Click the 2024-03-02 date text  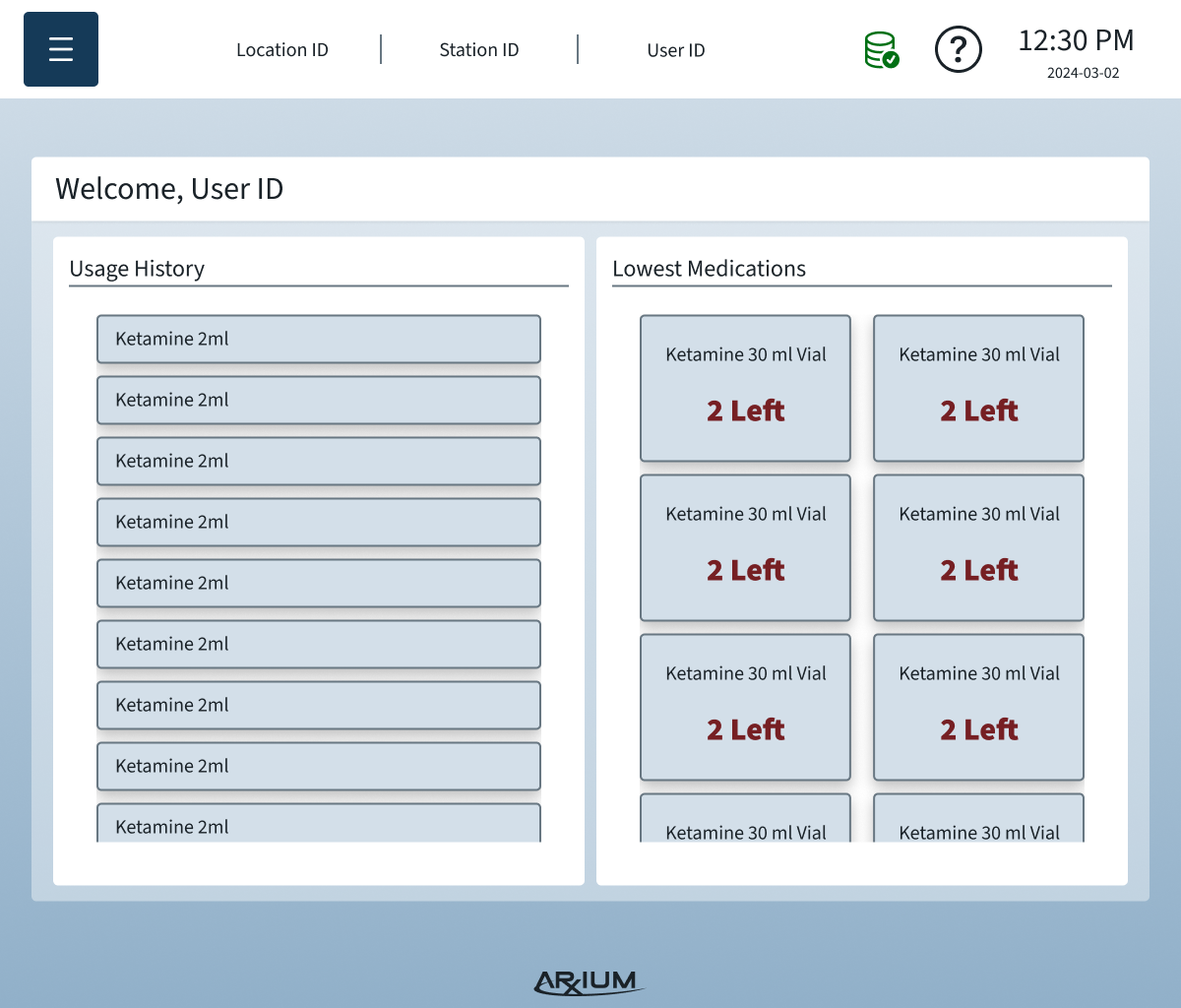click(x=1084, y=73)
